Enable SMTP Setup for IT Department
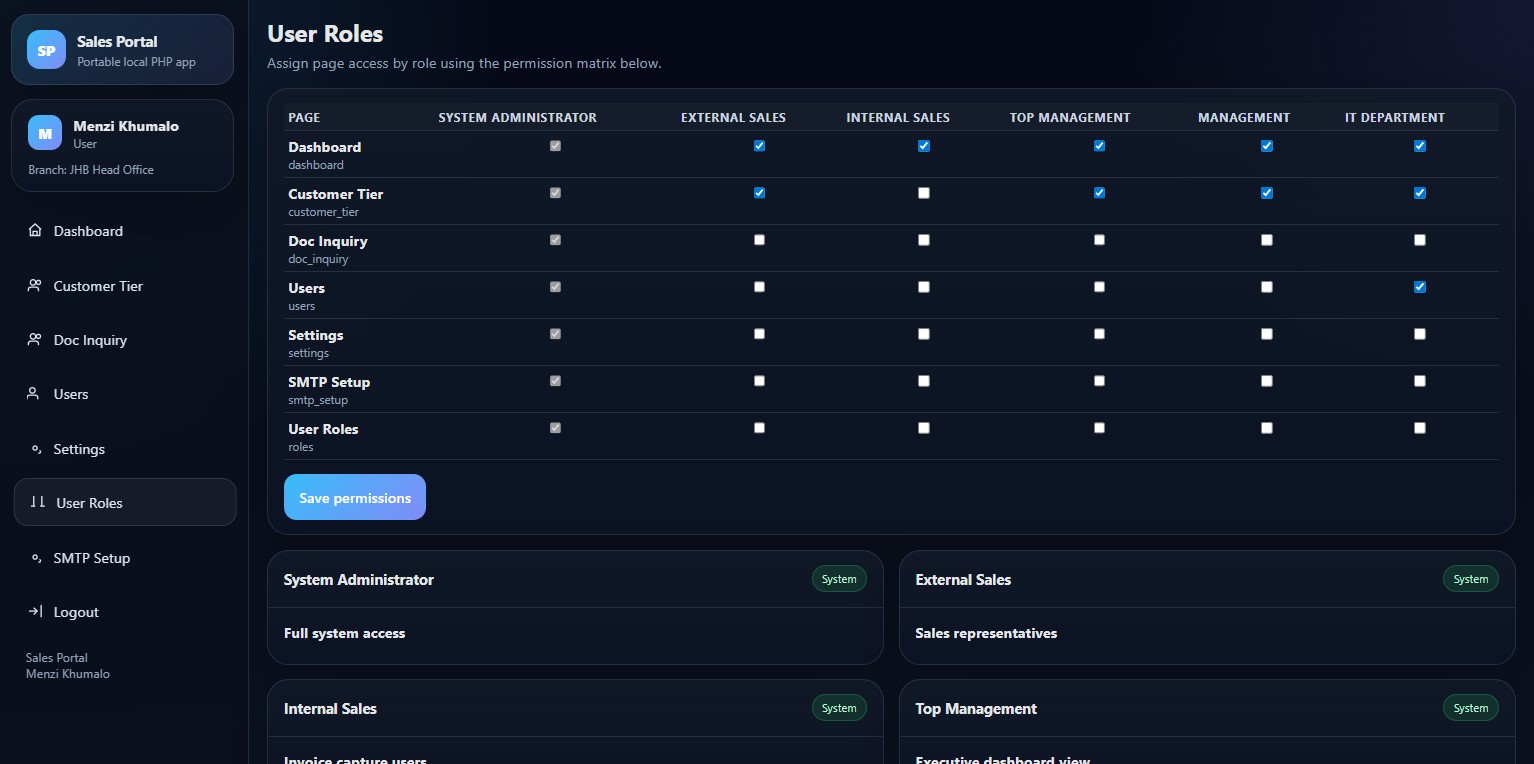The width and height of the screenshot is (1534, 764). pos(1420,381)
